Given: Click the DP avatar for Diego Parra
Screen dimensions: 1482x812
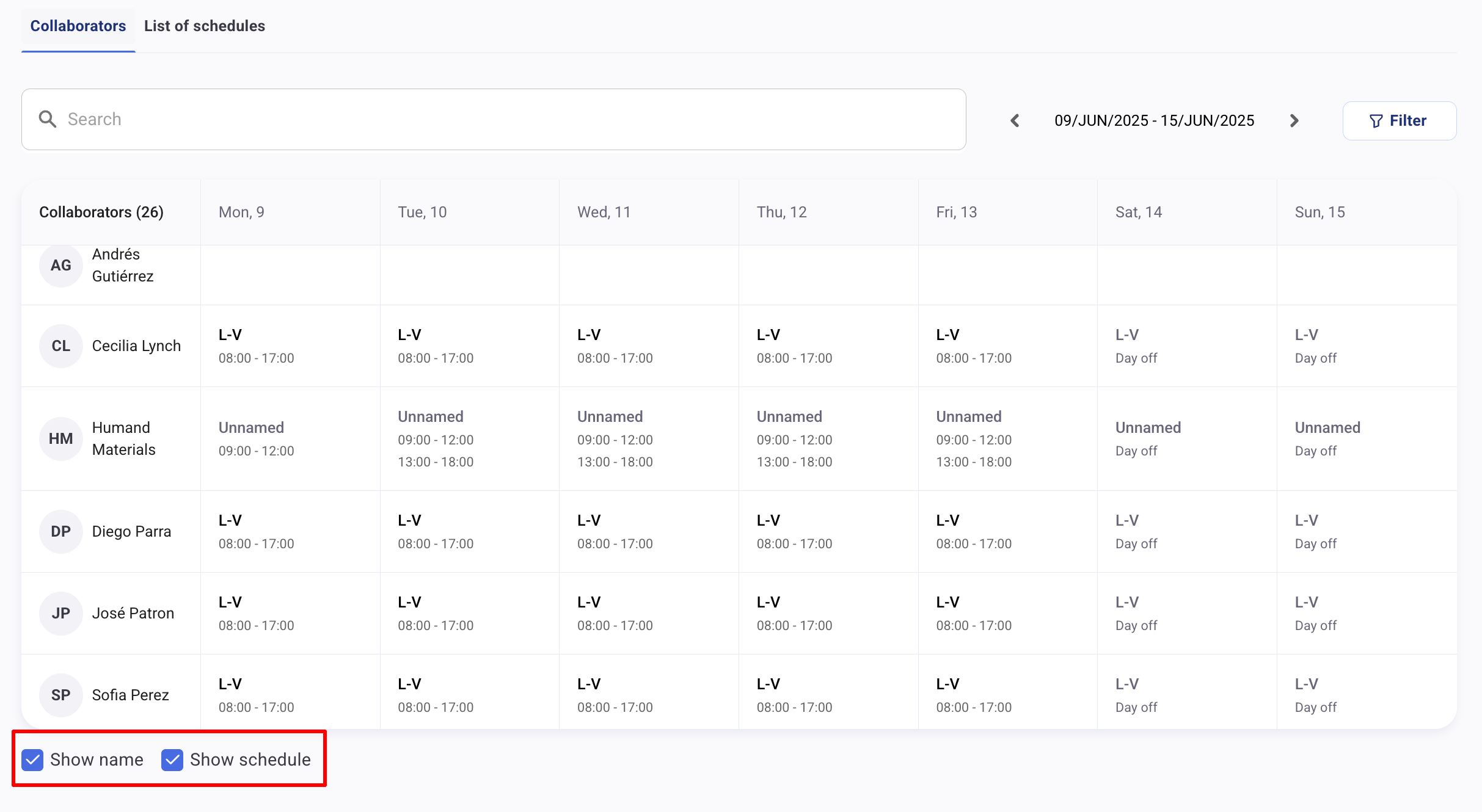Looking at the screenshot, I should point(60,532).
